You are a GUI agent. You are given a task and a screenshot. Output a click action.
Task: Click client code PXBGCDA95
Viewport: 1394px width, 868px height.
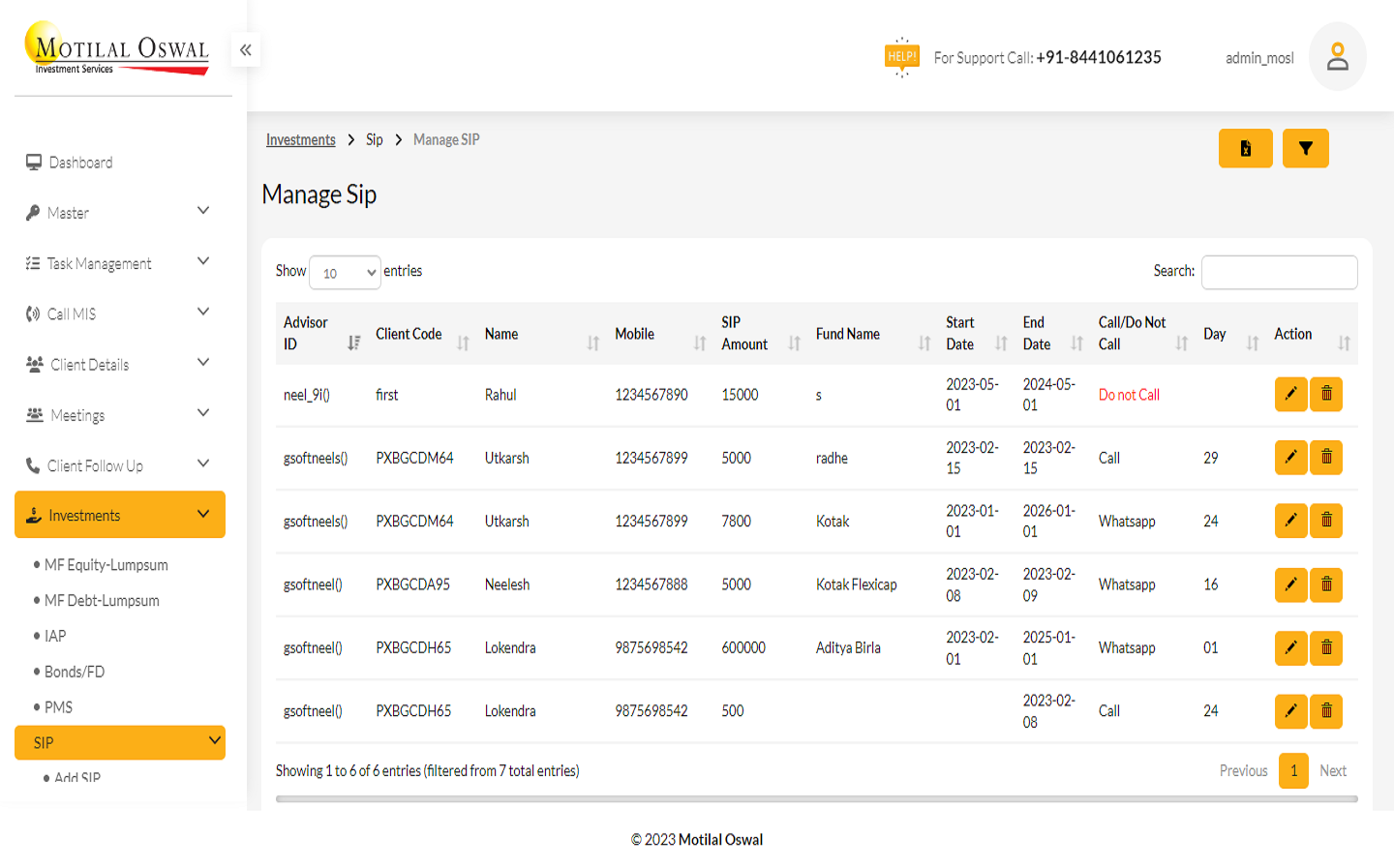(x=413, y=584)
